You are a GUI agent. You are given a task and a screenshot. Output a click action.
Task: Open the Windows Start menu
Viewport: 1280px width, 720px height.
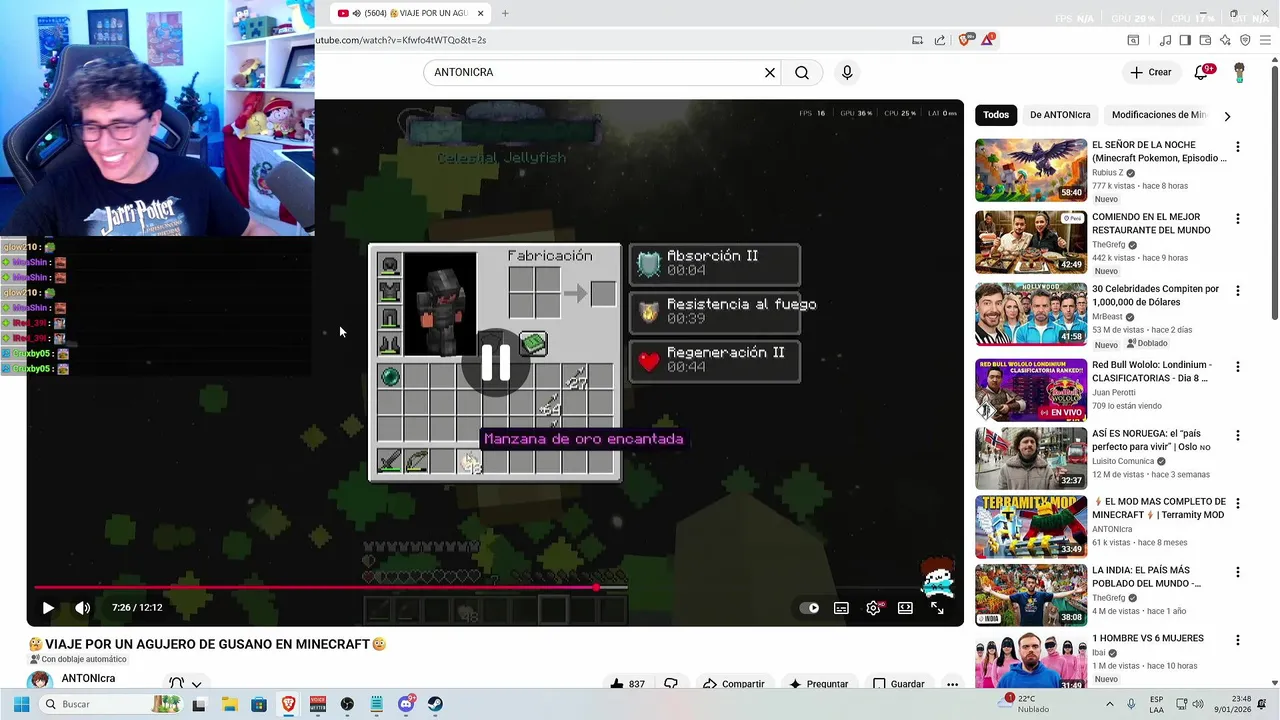(x=21, y=704)
